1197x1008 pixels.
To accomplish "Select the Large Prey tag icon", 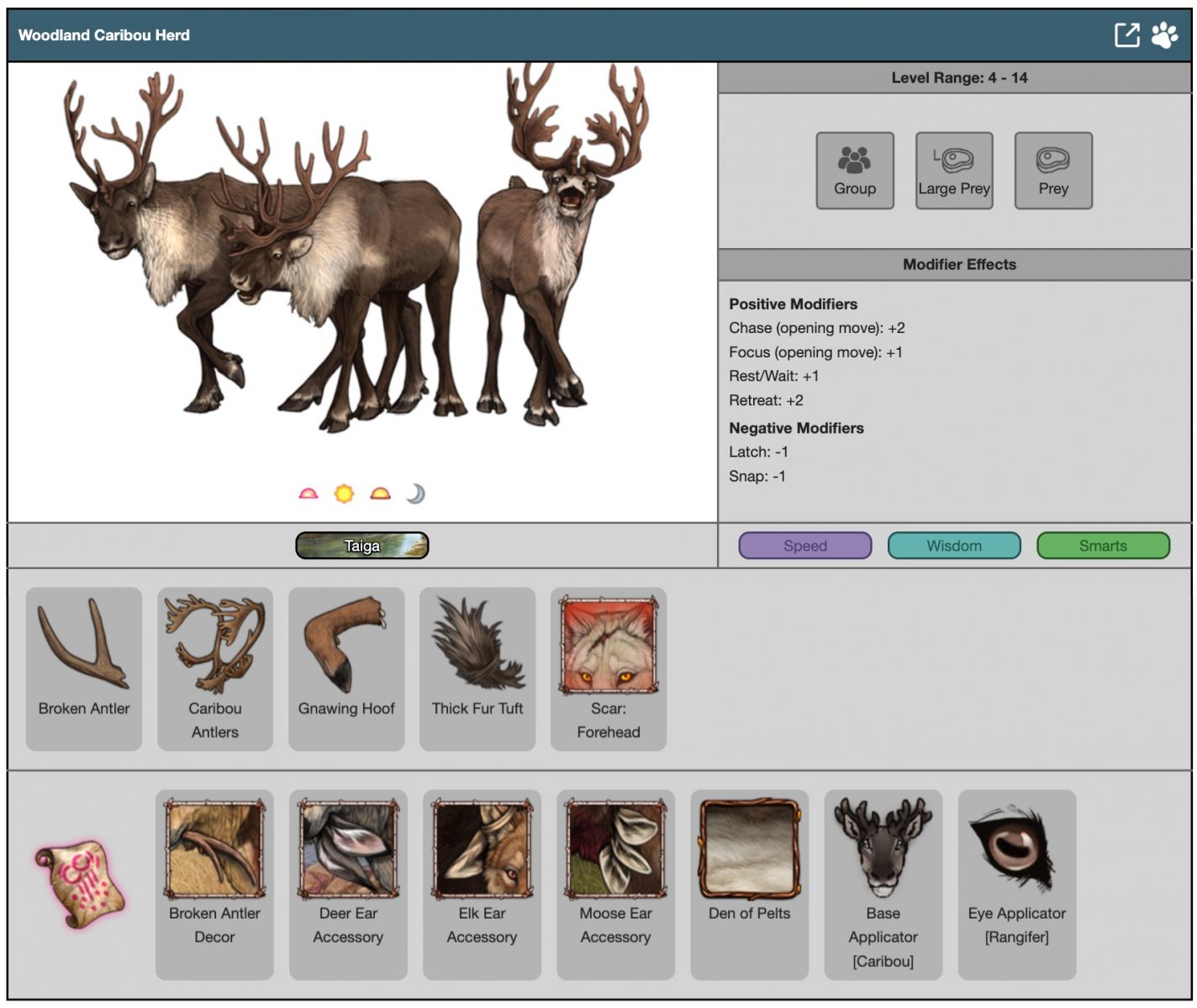I will (x=953, y=171).
